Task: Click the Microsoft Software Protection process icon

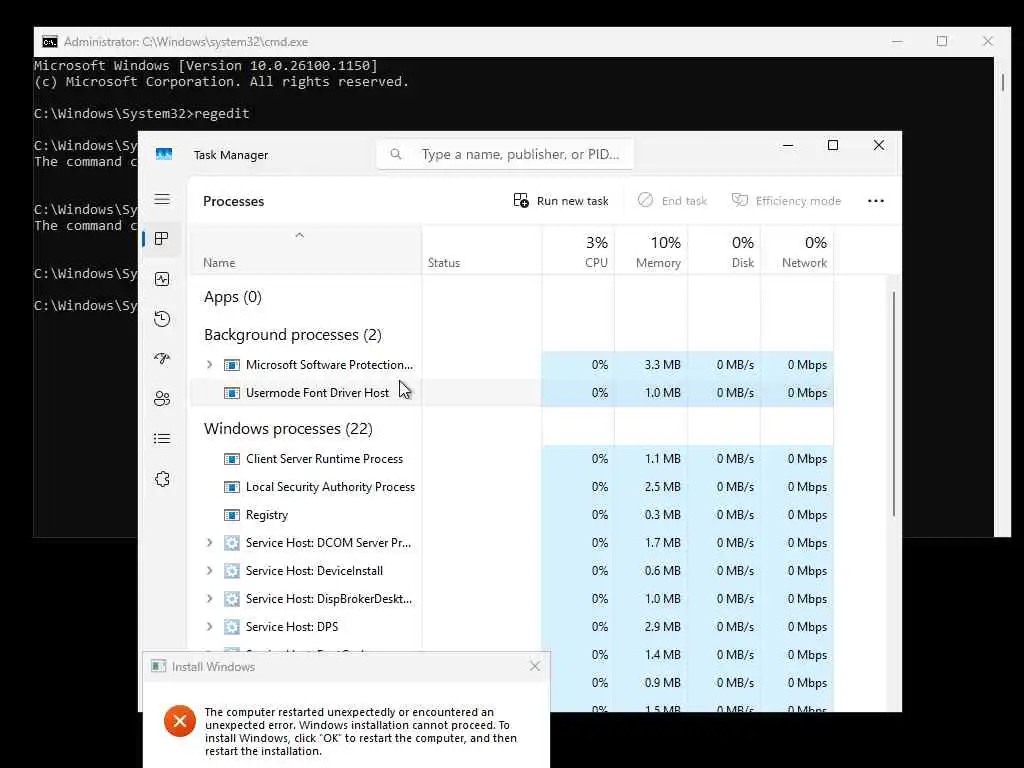Action: pos(232,365)
